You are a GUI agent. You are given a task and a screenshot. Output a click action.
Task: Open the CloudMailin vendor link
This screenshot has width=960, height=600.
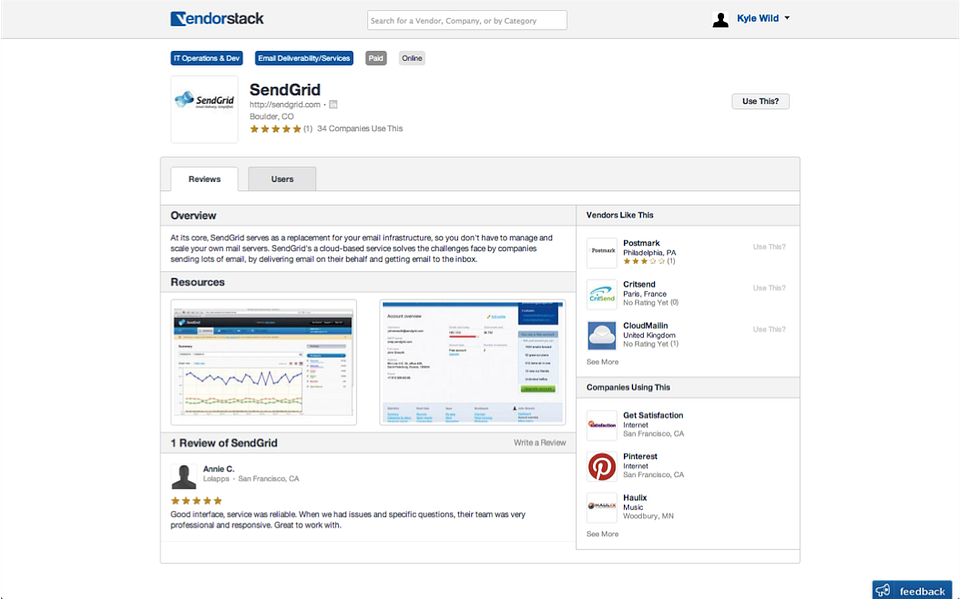click(645, 326)
